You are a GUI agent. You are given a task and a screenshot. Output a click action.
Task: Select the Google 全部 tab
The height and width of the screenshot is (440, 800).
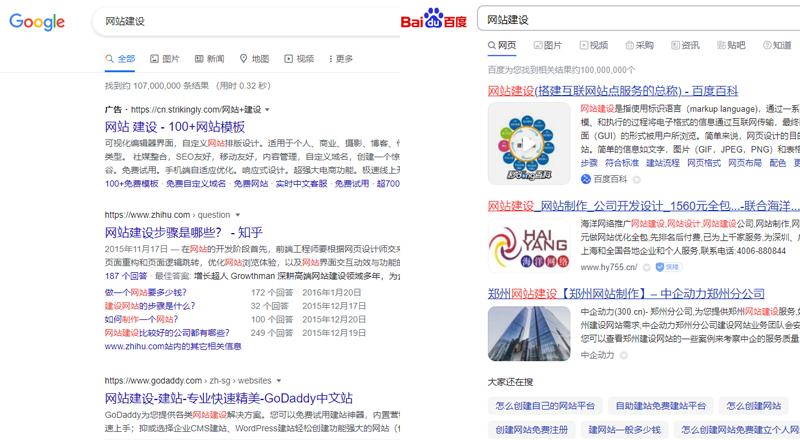point(120,59)
